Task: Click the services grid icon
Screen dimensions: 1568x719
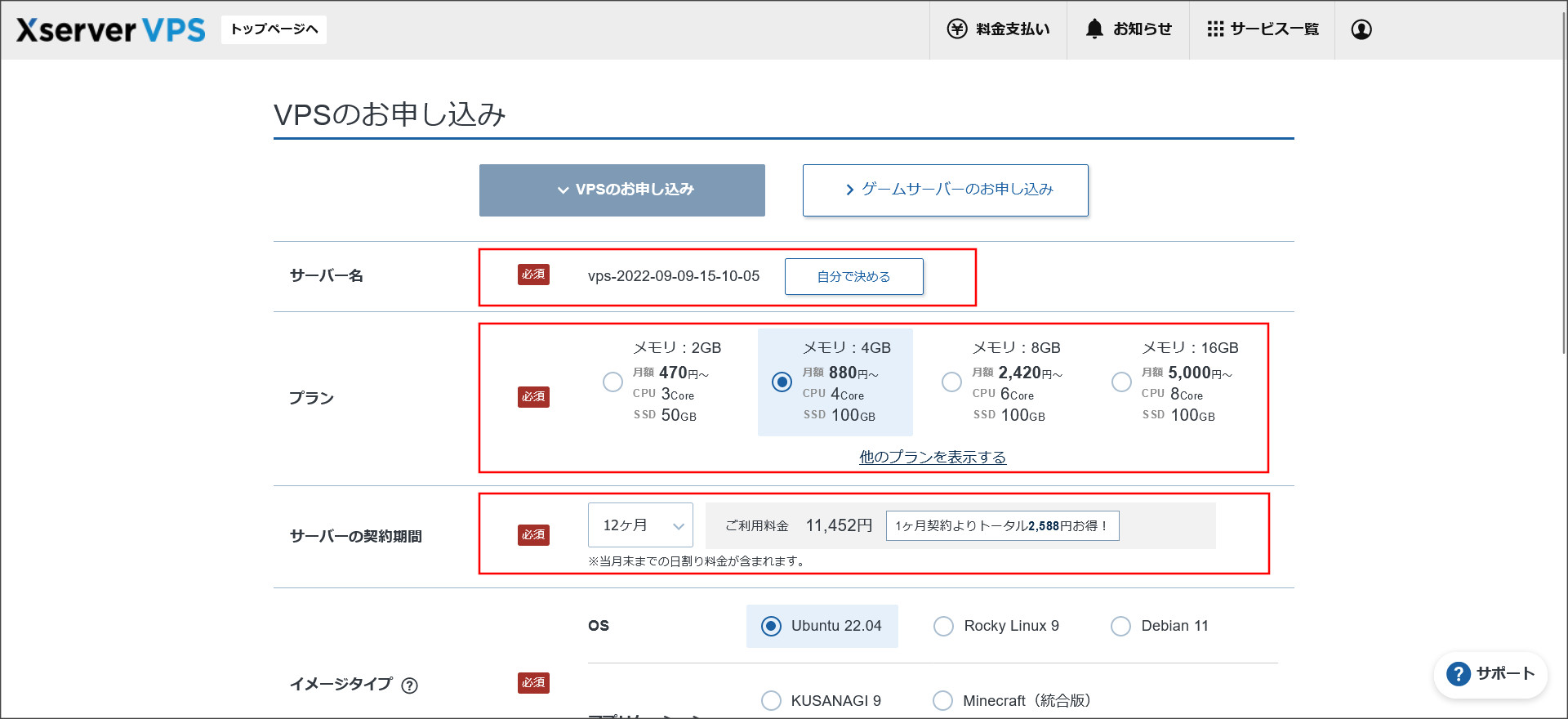Action: [1215, 29]
